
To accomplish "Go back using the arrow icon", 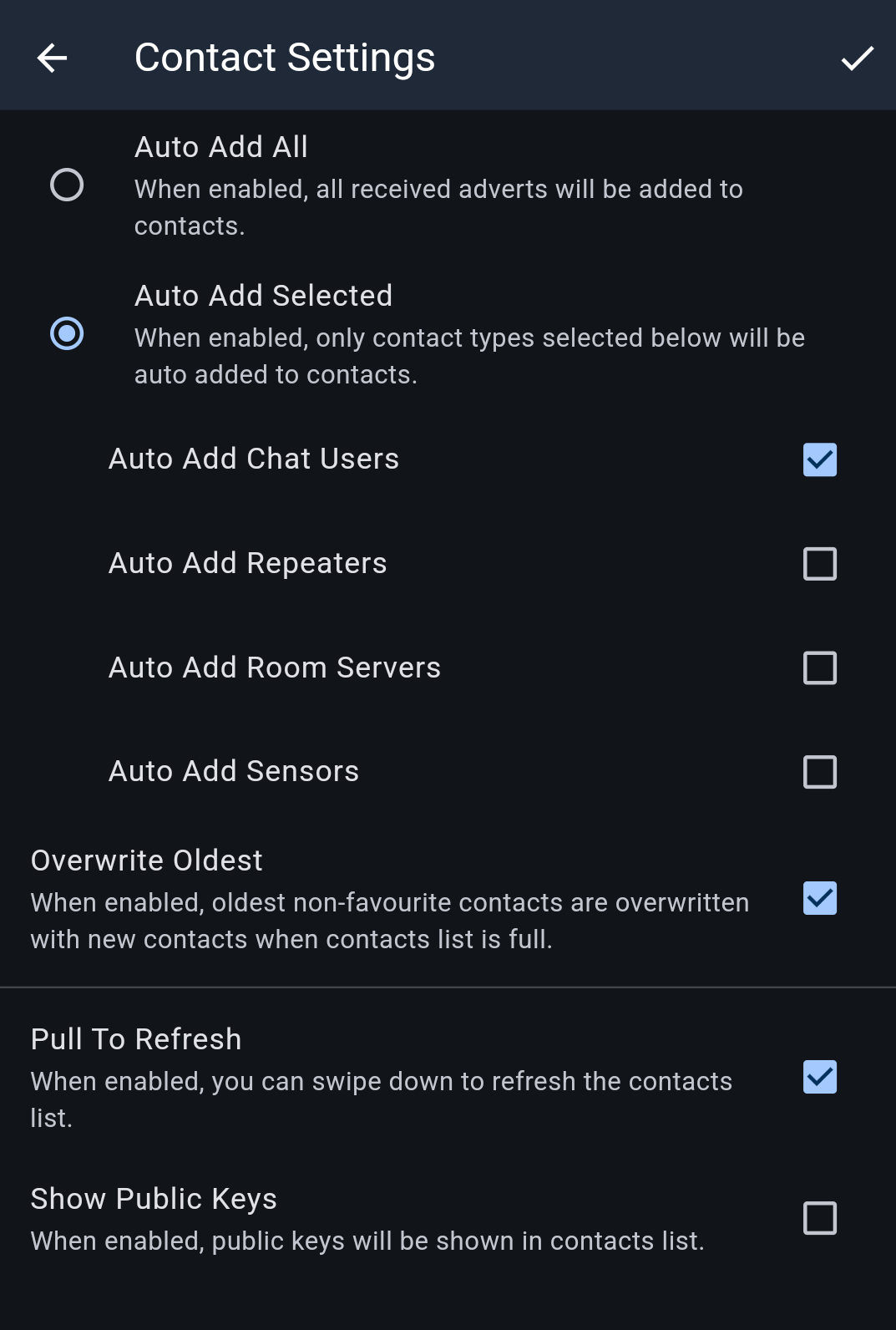I will click(x=52, y=58).
